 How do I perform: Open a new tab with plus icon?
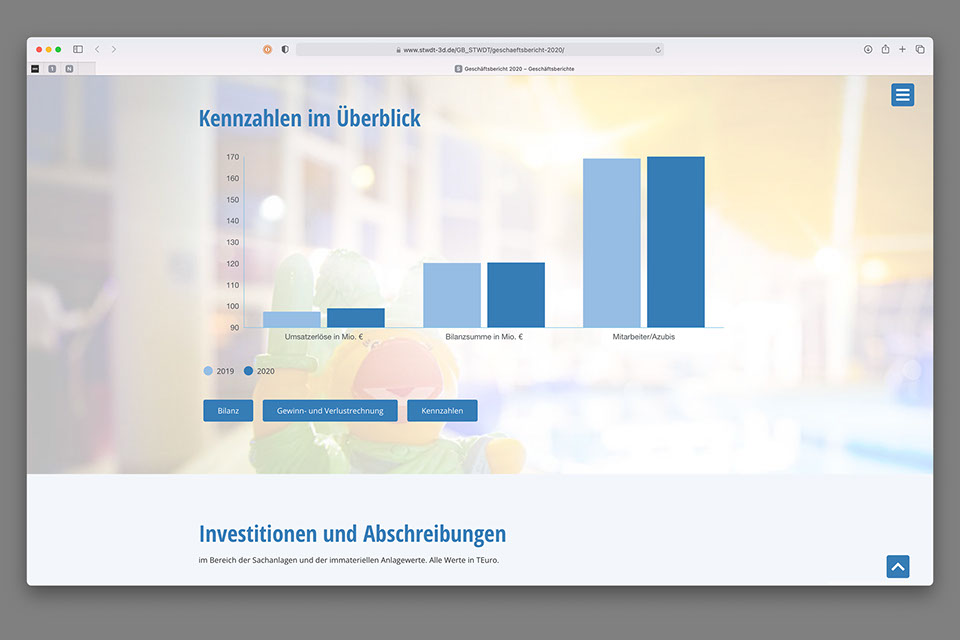coord(902,49)
